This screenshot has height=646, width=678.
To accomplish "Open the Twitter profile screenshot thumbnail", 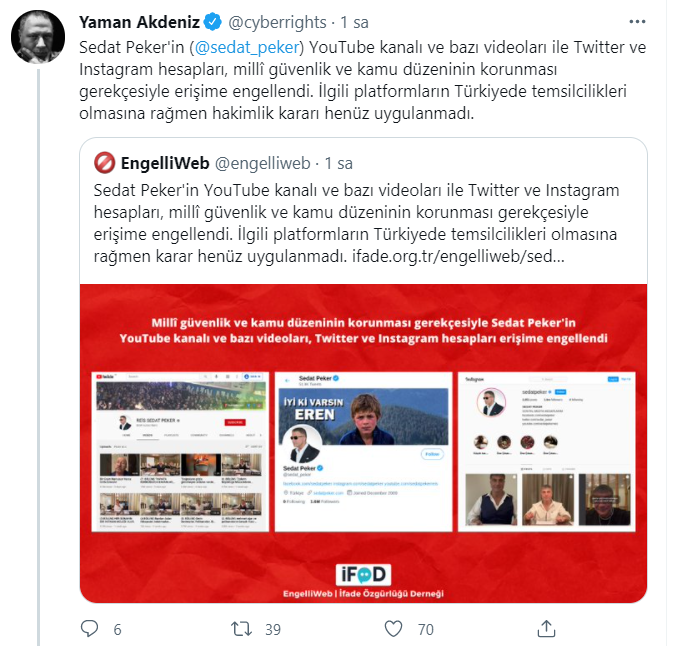I will tap(363, 451).
